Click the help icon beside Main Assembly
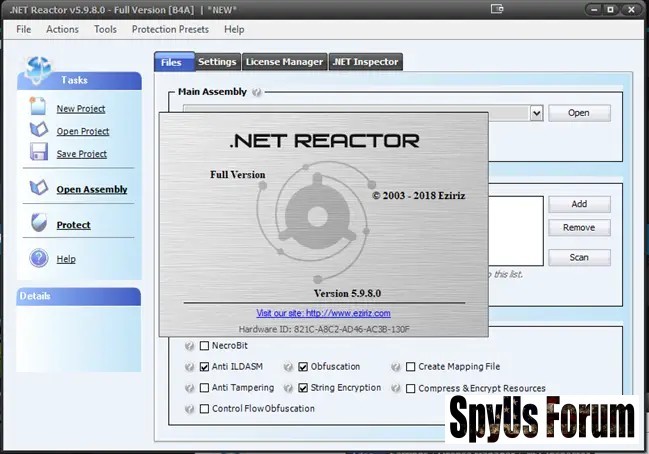Screen dimensions: 649x454 click(x=257, y=93)
